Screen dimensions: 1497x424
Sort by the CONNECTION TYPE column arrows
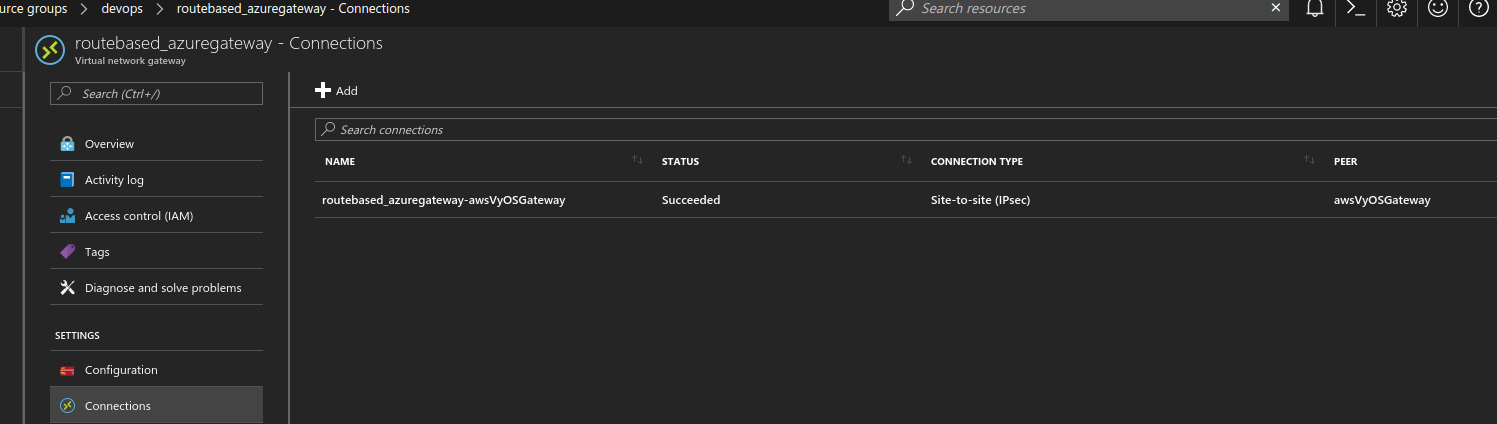tap(1309, 160)
